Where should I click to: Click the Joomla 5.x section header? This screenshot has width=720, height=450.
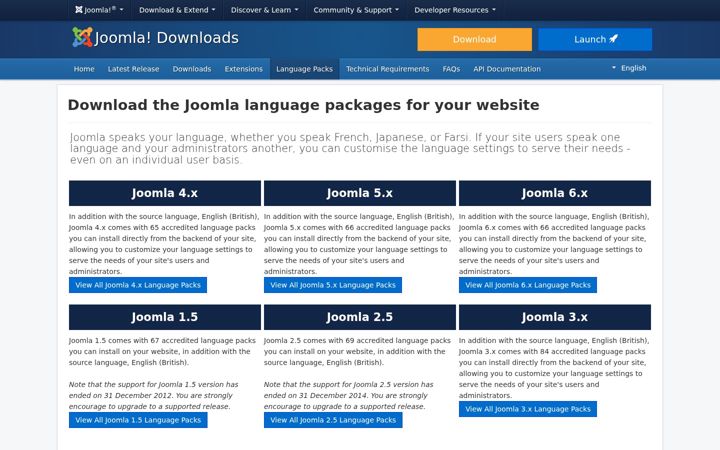(x=360, y=193)
